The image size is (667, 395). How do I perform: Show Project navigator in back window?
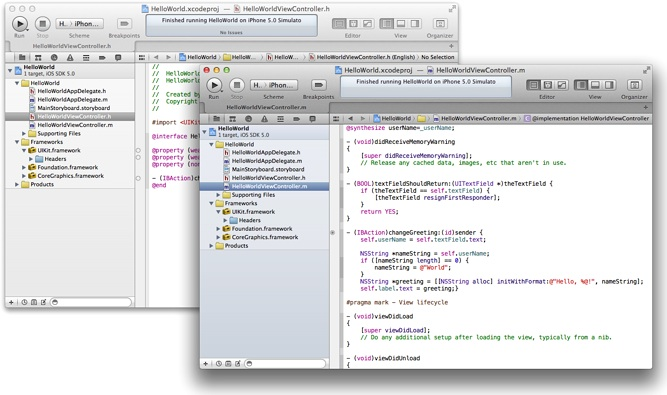[x=22, y=57]
